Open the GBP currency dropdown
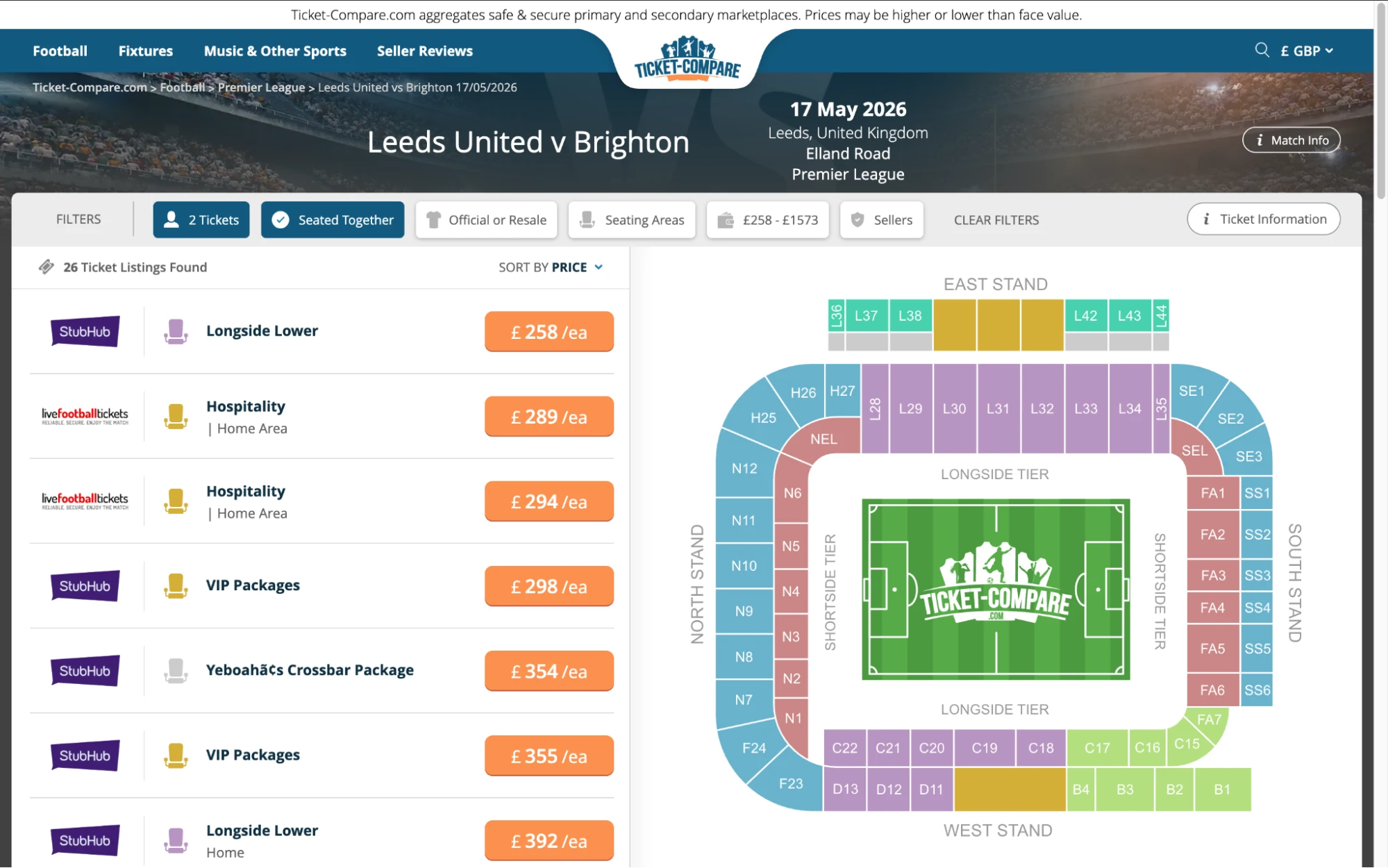This screenshot has width=1388, height=868. (1305, 50)
